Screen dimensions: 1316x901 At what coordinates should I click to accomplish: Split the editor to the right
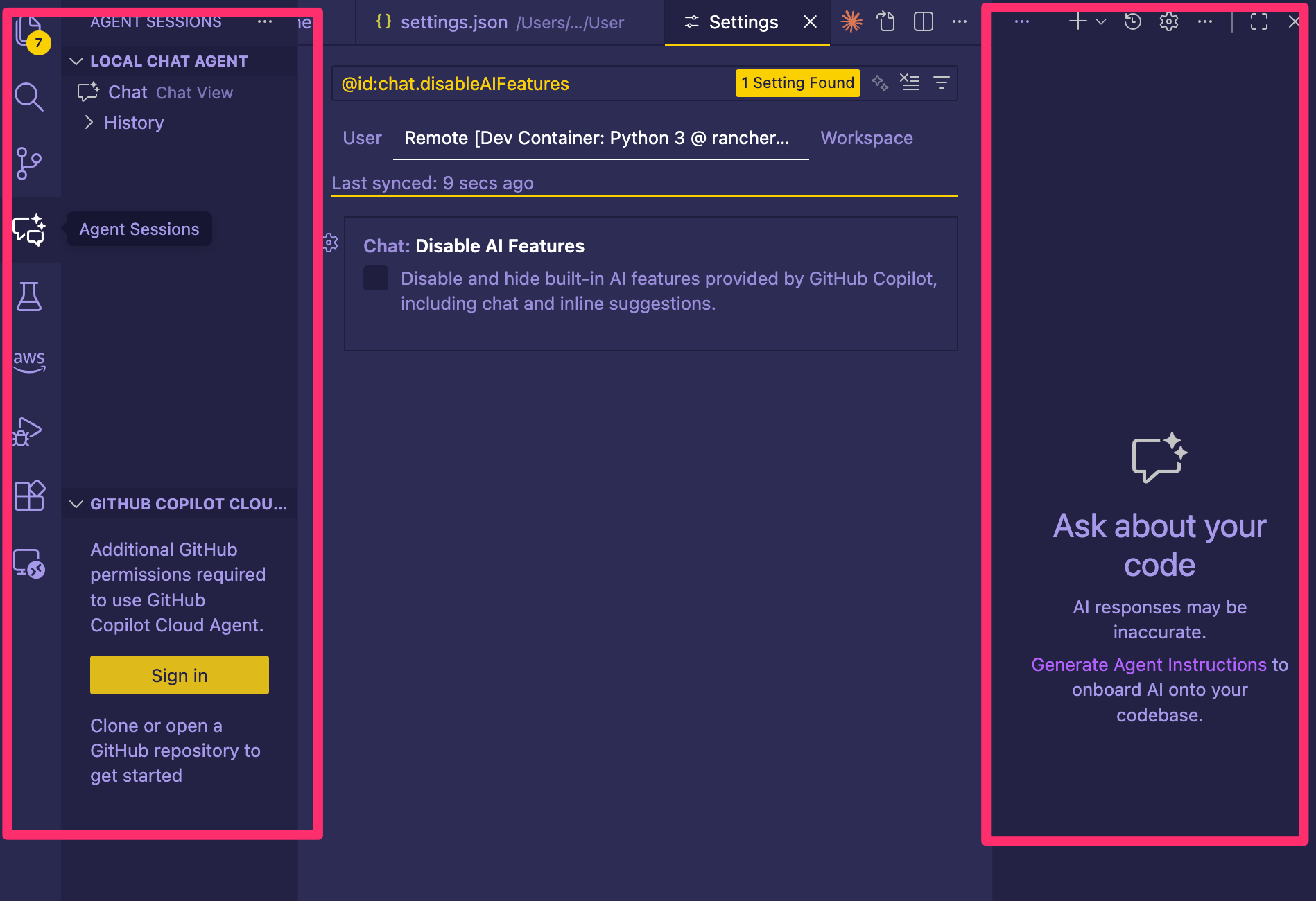coord(923,22)
